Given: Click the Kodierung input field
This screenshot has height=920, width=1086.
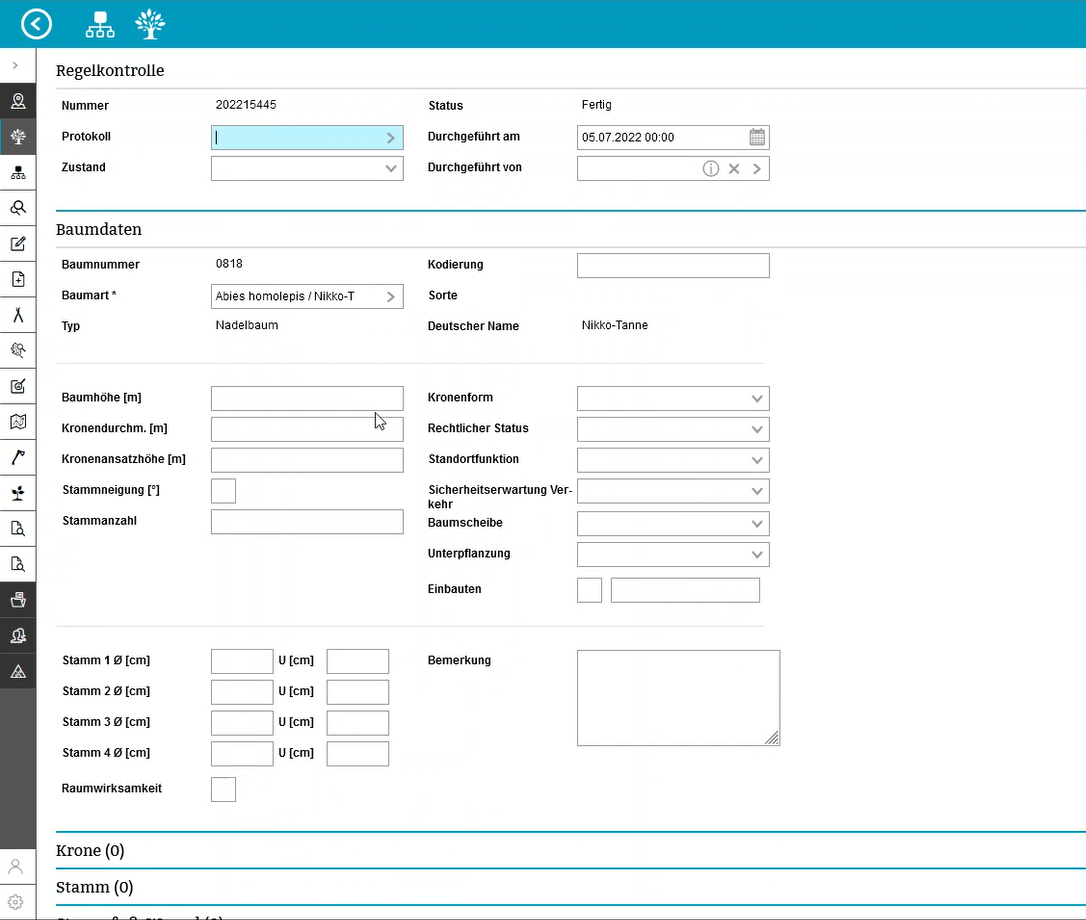Looking at the screenshot, I should [673, 265].
